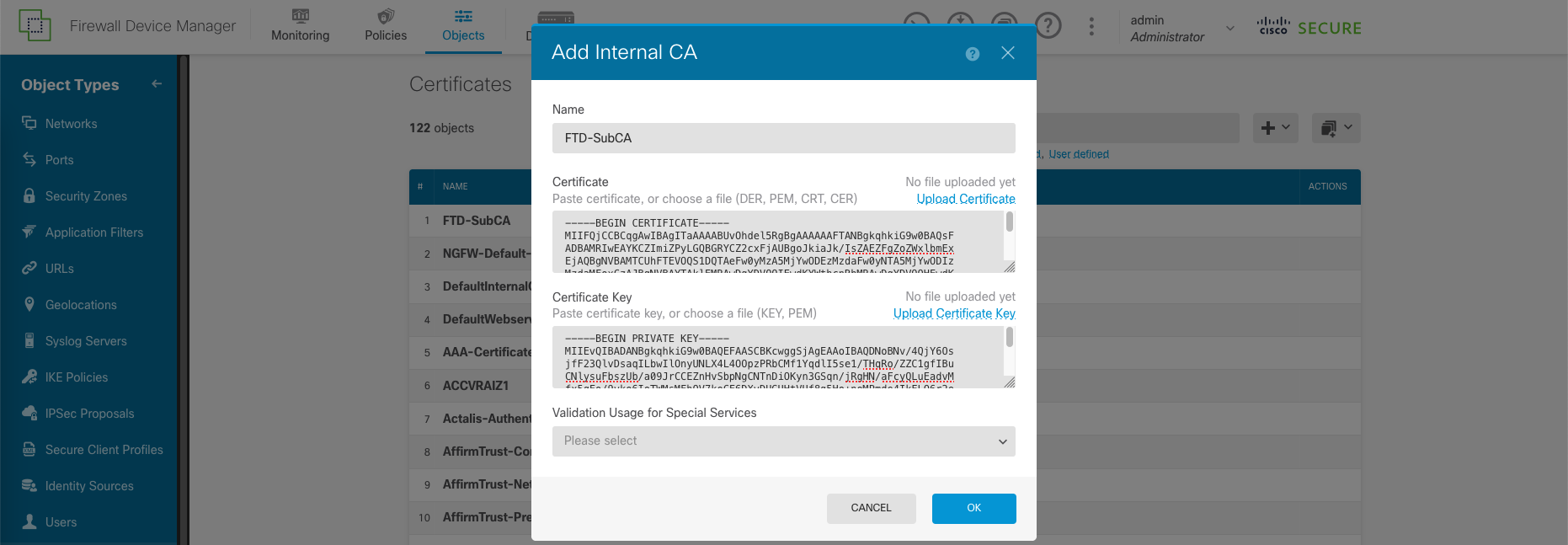This screenshot has height=545, width=1568.
Task: Open Security Zones in sidebar
Action: [85, 196]
